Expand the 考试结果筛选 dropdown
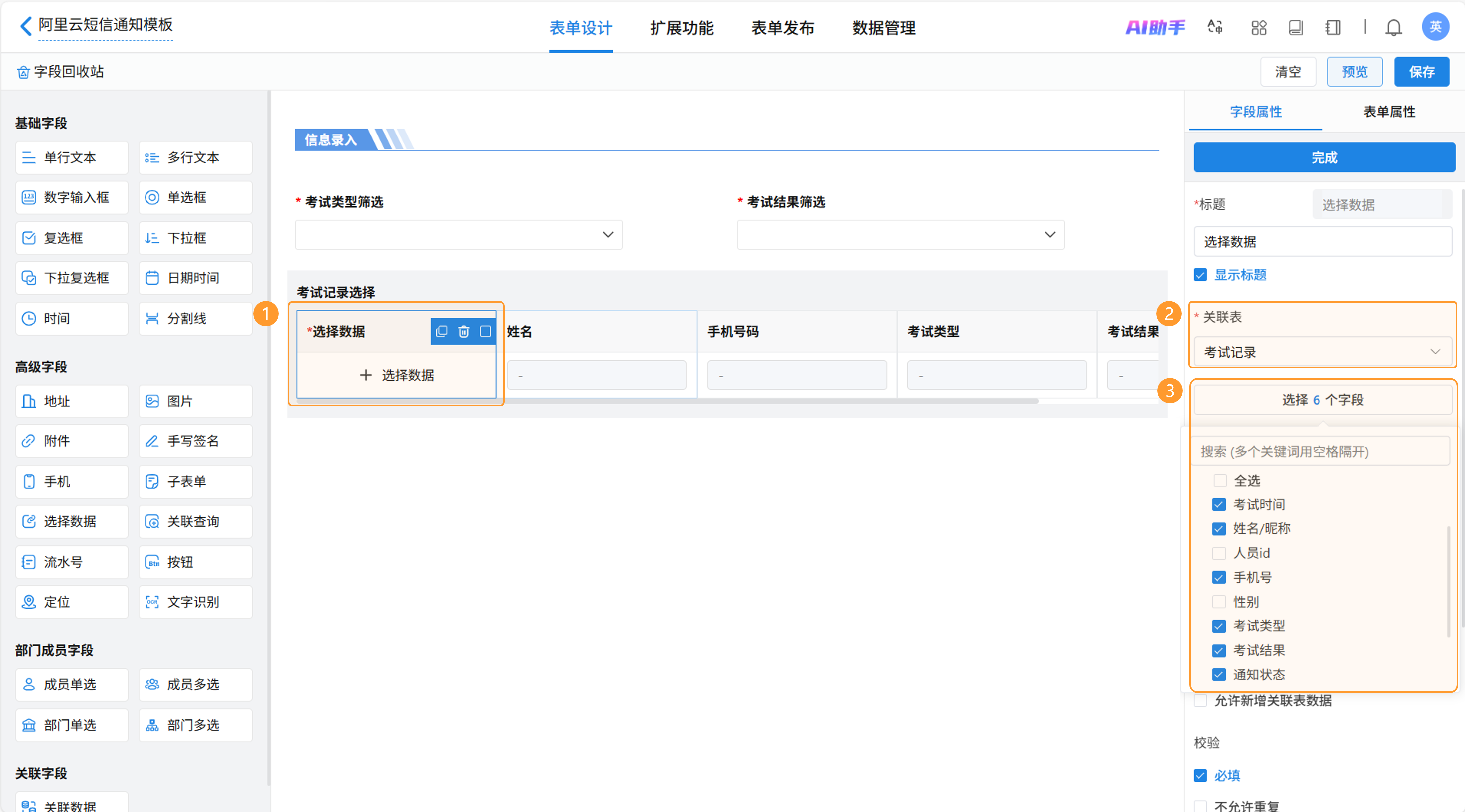Screen dimensions: 1465x812 point(900,235)
